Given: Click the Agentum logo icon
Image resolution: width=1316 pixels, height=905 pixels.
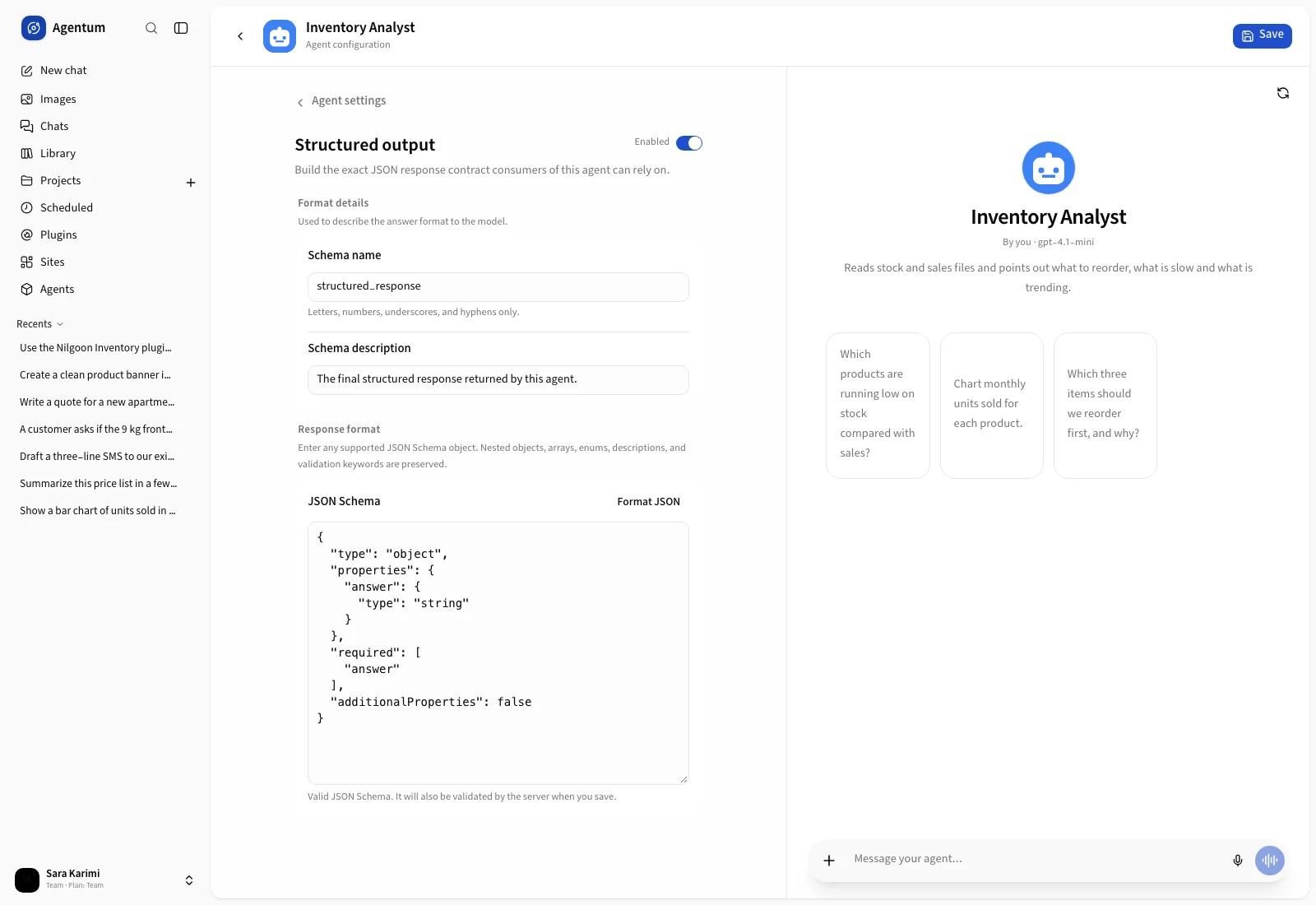Looking at the screenshot, I should pyautogui.click(x=34, y=28).
